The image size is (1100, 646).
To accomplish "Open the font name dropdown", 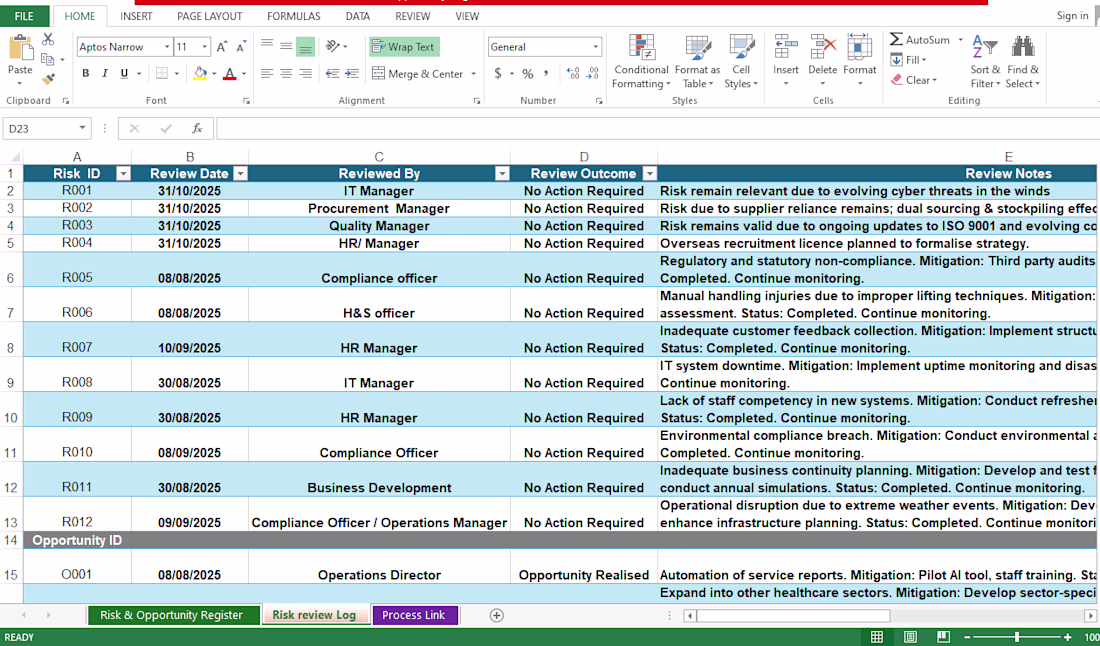I will coord(167,47).
